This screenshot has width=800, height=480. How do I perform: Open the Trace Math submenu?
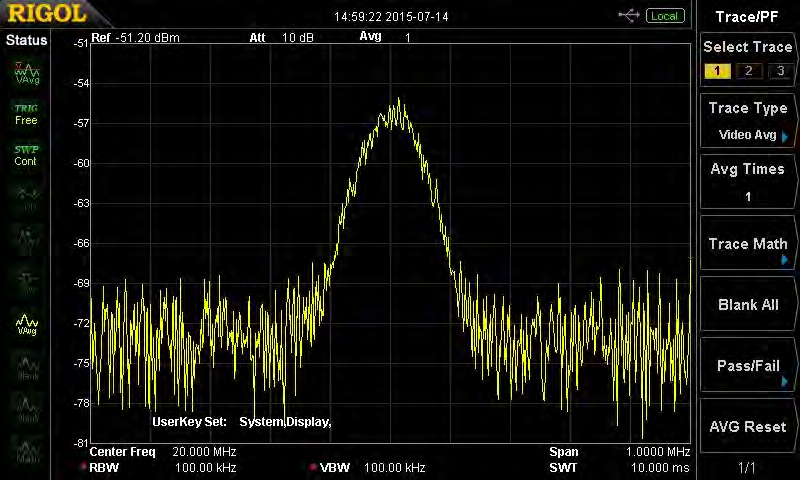(x=747, y=243)
